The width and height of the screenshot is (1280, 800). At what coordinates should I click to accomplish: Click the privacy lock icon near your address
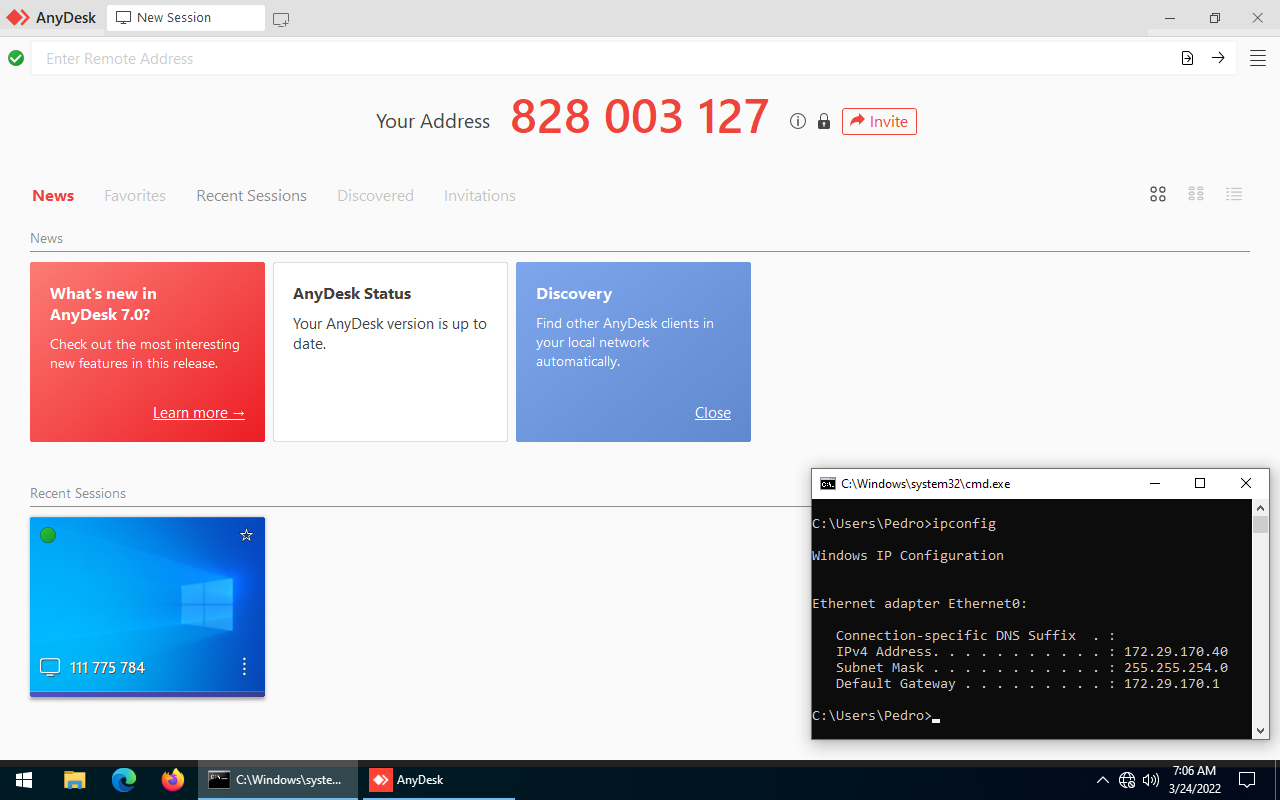click(823, 121)
